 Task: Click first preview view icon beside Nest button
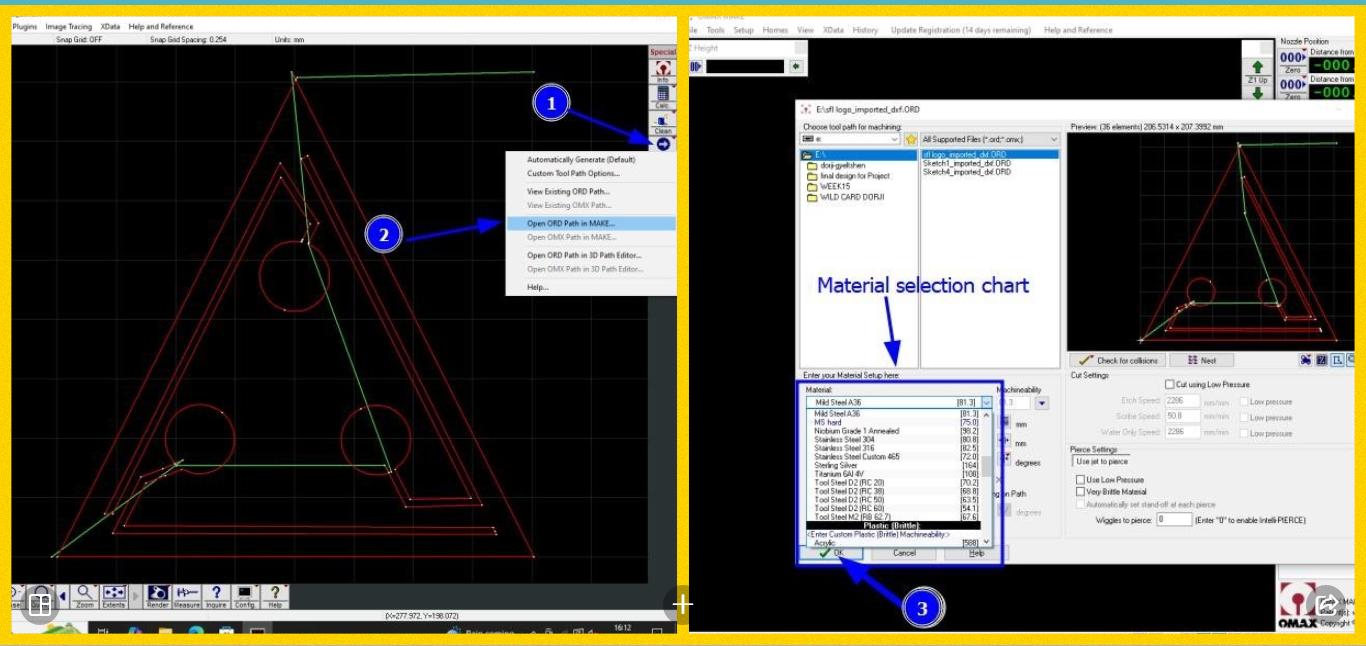click(1306, 360)
